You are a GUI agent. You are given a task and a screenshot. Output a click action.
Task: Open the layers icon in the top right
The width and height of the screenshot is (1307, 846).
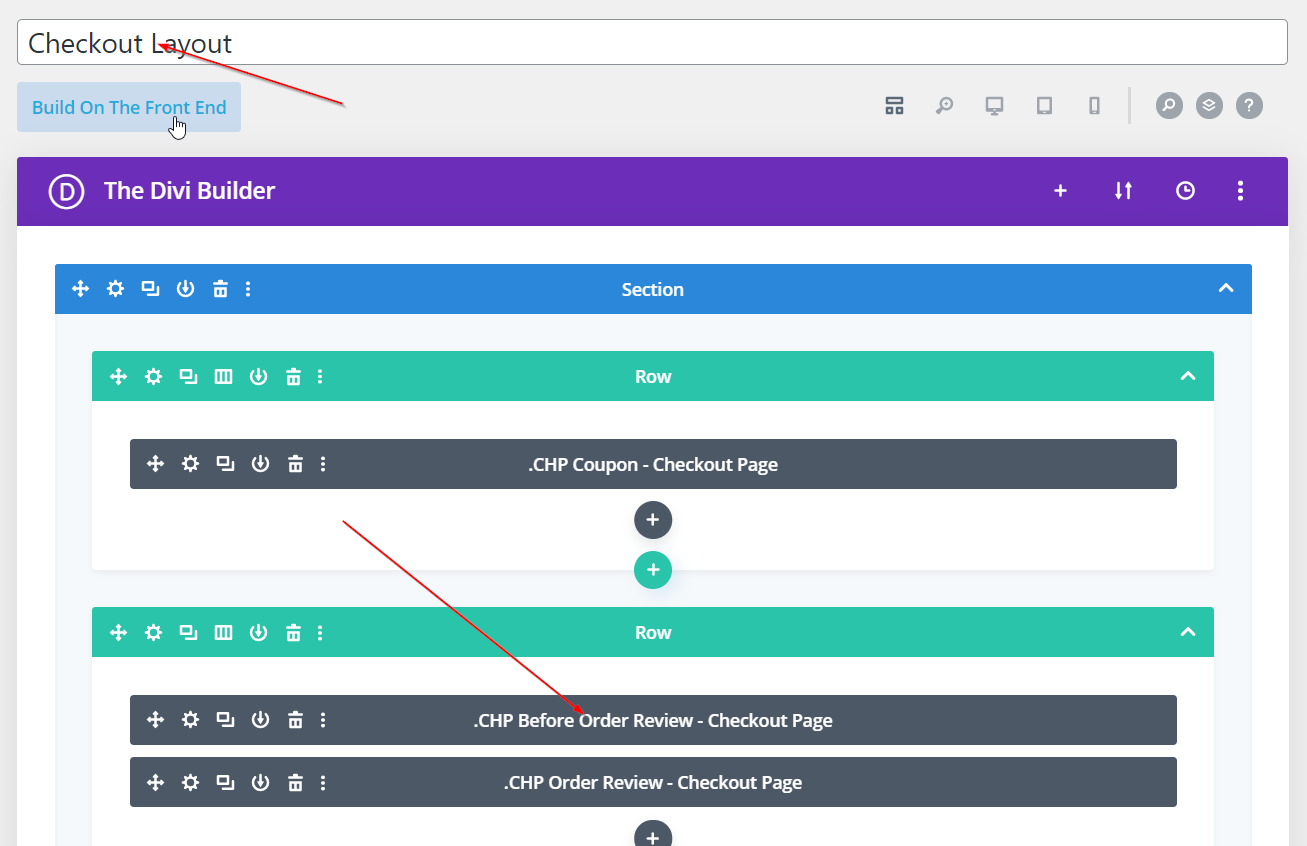click(x=1209, y=105)
